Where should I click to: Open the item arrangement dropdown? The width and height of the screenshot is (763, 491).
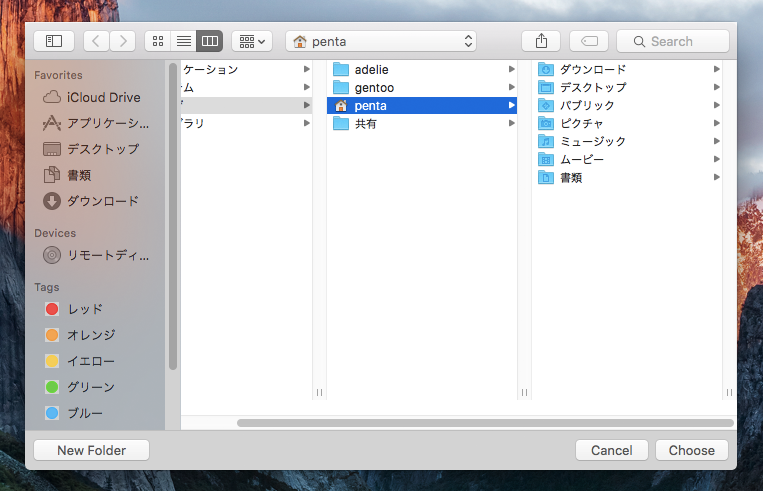pyautogui.click(x=252, y=41)
